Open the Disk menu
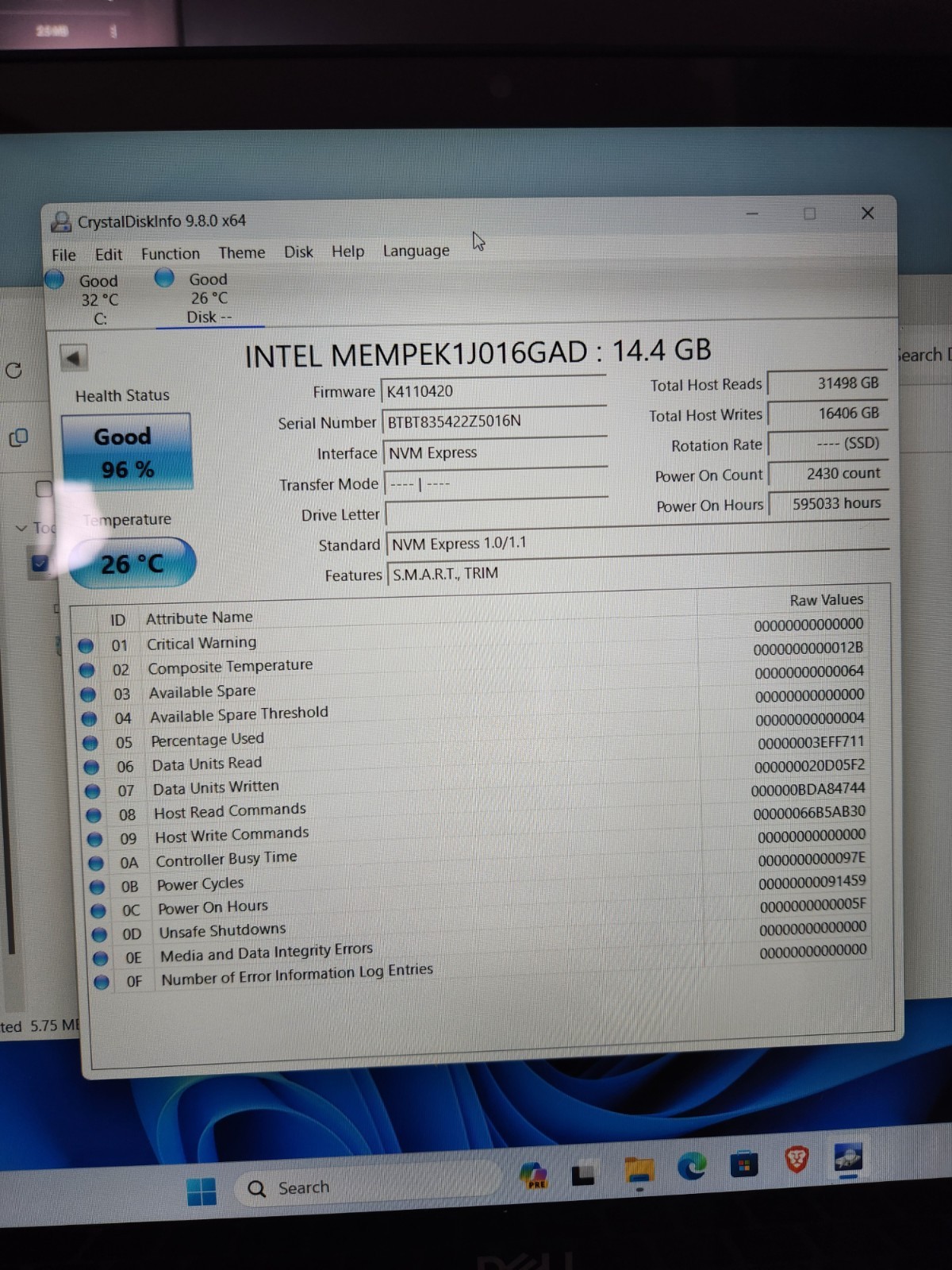Image resolution: width=952 pixels, height=1270 pixels. [298, 252]
